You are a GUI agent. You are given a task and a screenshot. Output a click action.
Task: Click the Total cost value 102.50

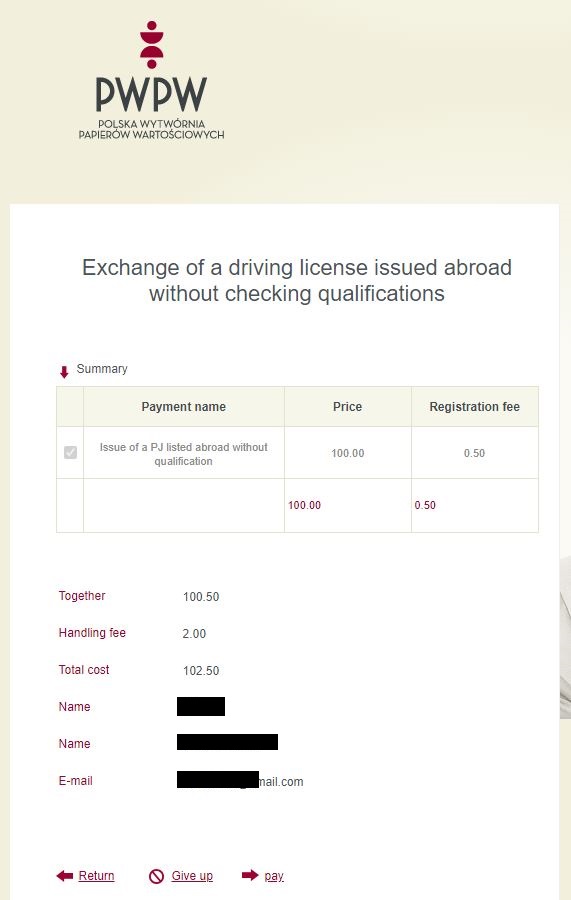click(201, 670)
